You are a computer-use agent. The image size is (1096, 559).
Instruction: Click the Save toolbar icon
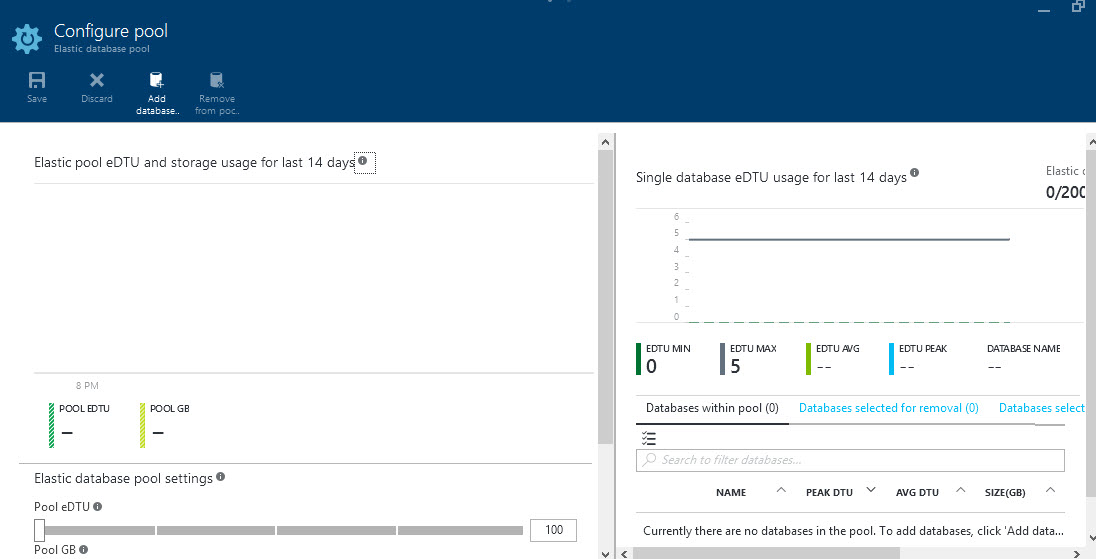pyautogui.click(x=37, y=81)
